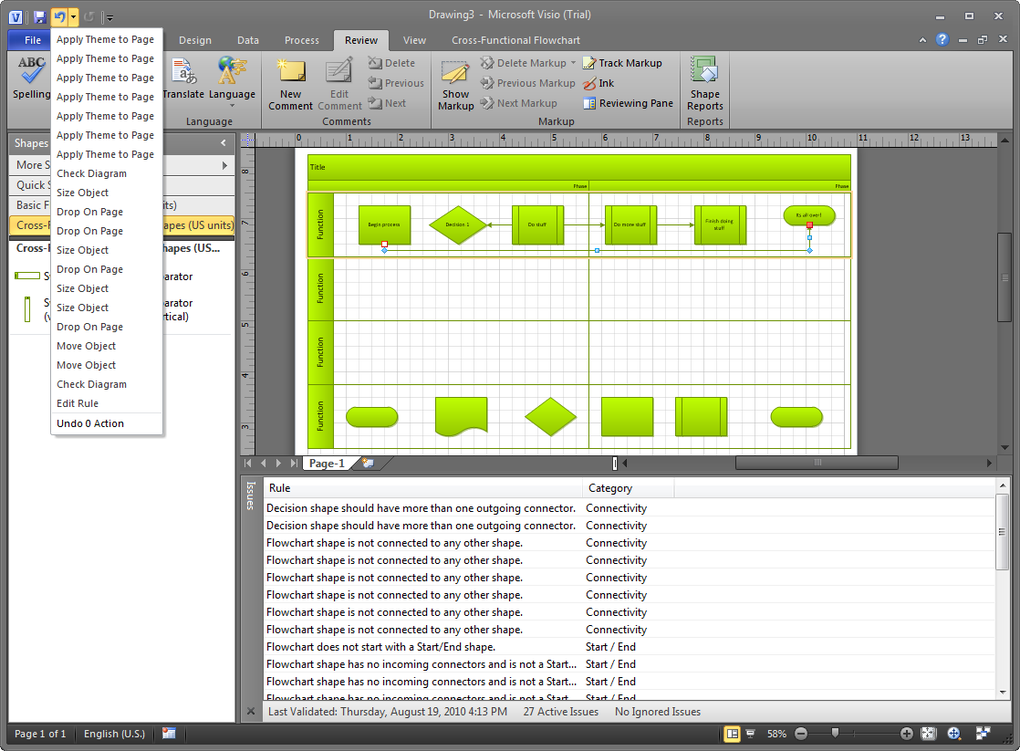The width and height of the screenshot is (1020, 751).
Task: Toggle the presentation mode view in status bar
Action: [750, 733]
